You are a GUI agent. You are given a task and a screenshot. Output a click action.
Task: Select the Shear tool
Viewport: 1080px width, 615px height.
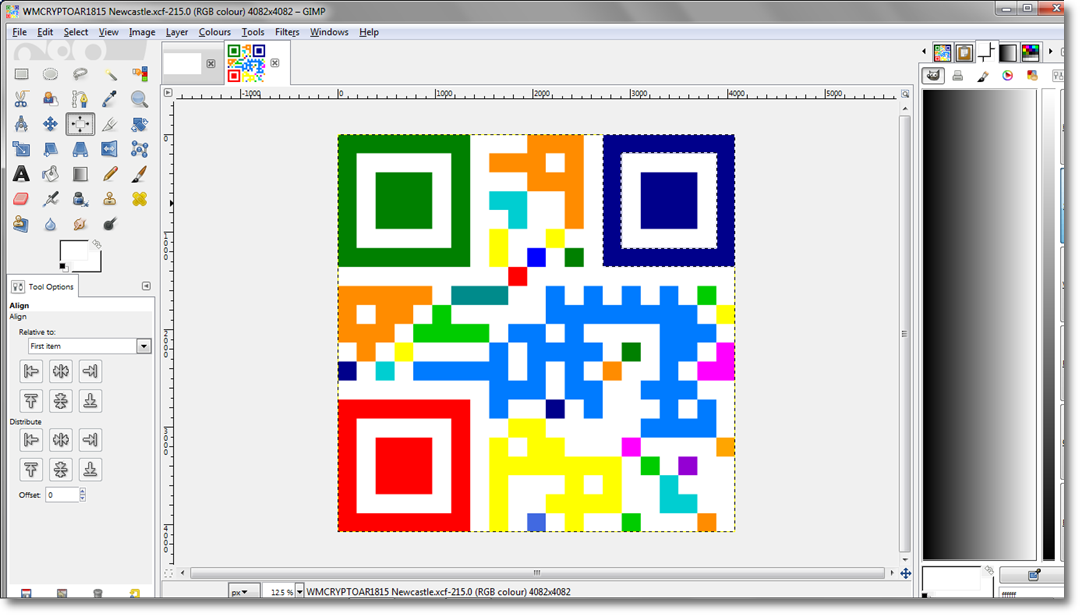coord(50,149)
